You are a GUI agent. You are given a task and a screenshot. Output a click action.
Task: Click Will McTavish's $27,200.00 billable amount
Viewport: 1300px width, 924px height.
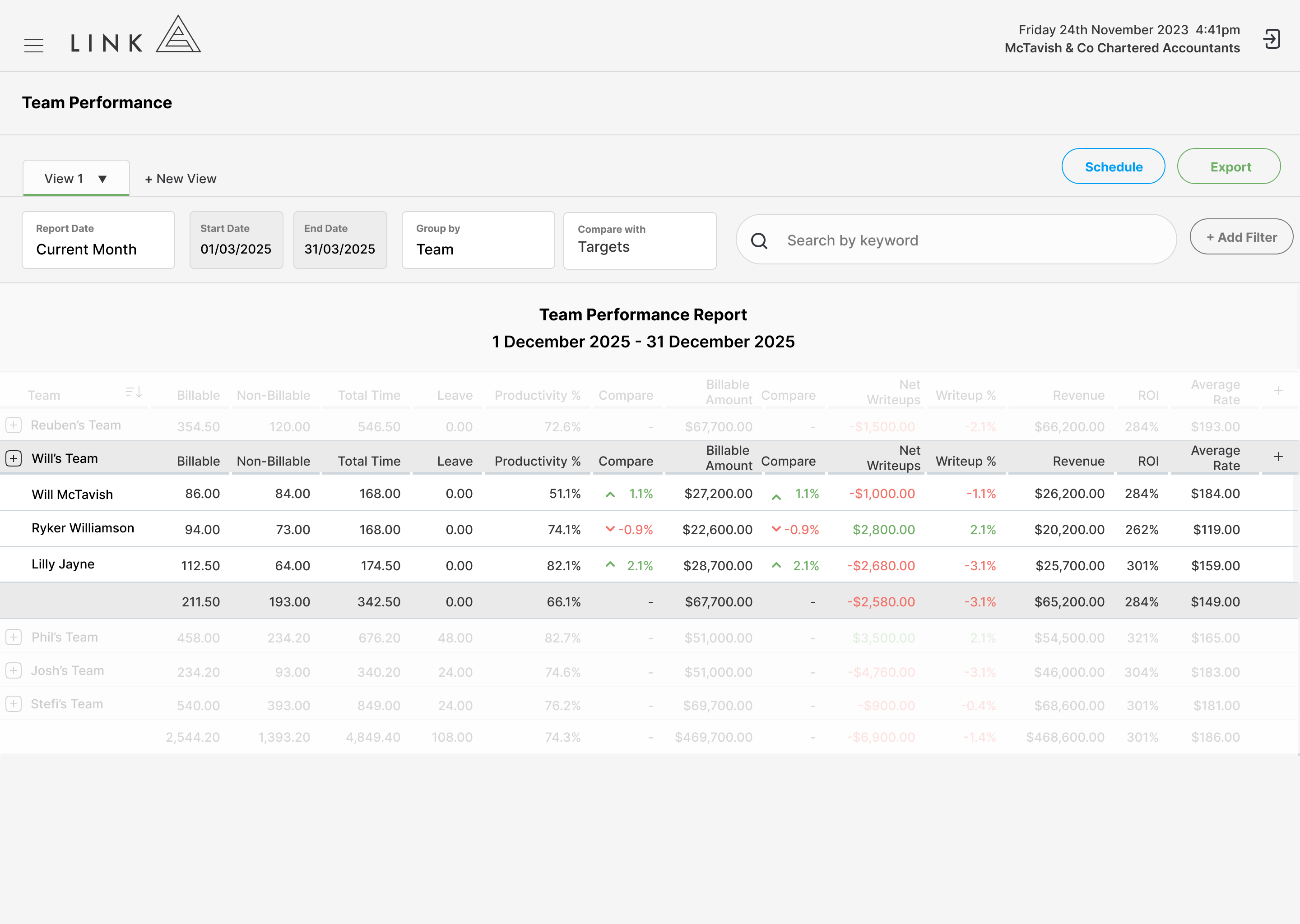click(718, 494)
